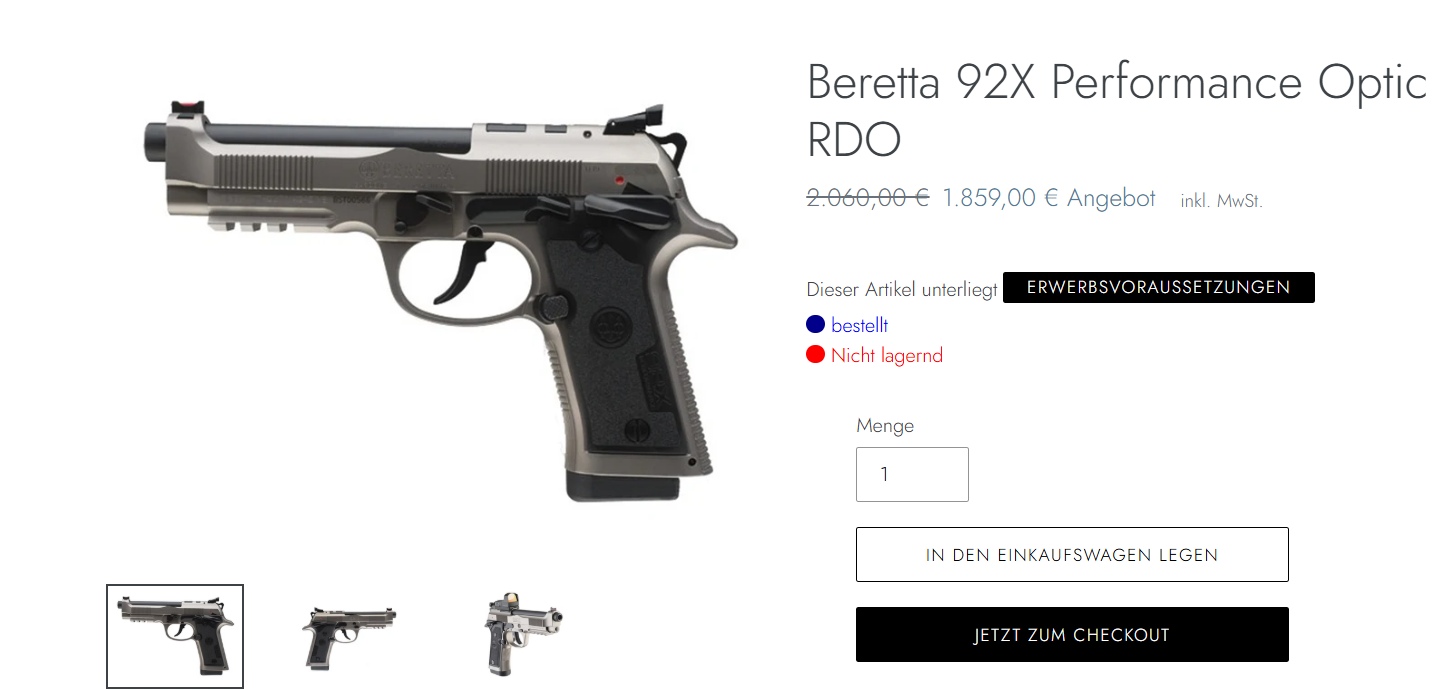Image resolution: width=1446 pixels, height=690 pixels.
Task: Proceed with 'Jetzt zum Checkout' button
Action: point(1072,634)
